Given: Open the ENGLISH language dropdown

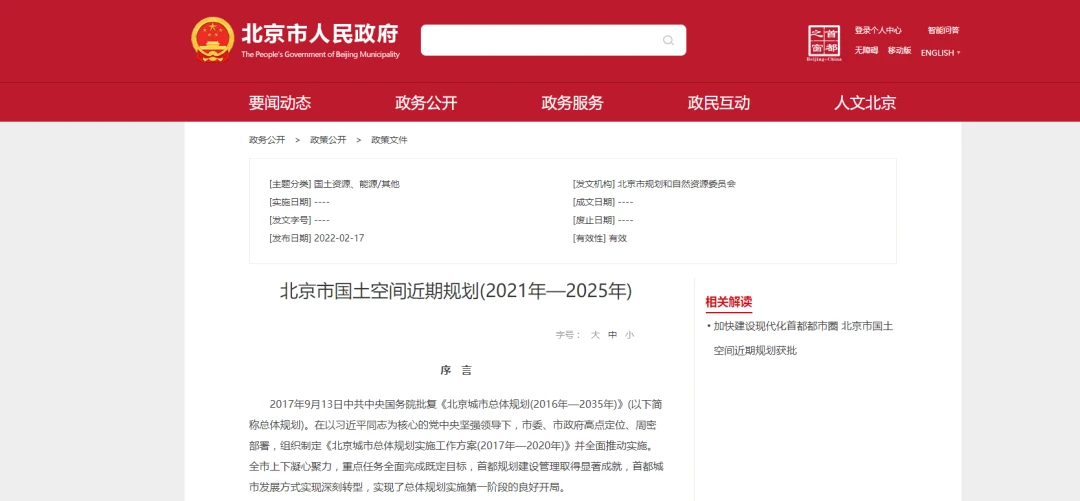Looking at the screenshot, I should [940, 53].
